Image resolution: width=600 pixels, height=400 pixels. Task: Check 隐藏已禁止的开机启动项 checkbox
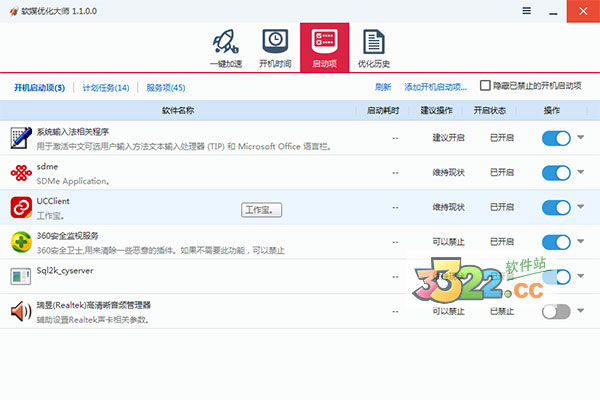click(485, 85)
